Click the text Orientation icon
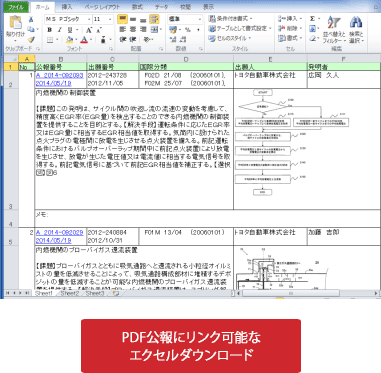 [x=146, y=40]
